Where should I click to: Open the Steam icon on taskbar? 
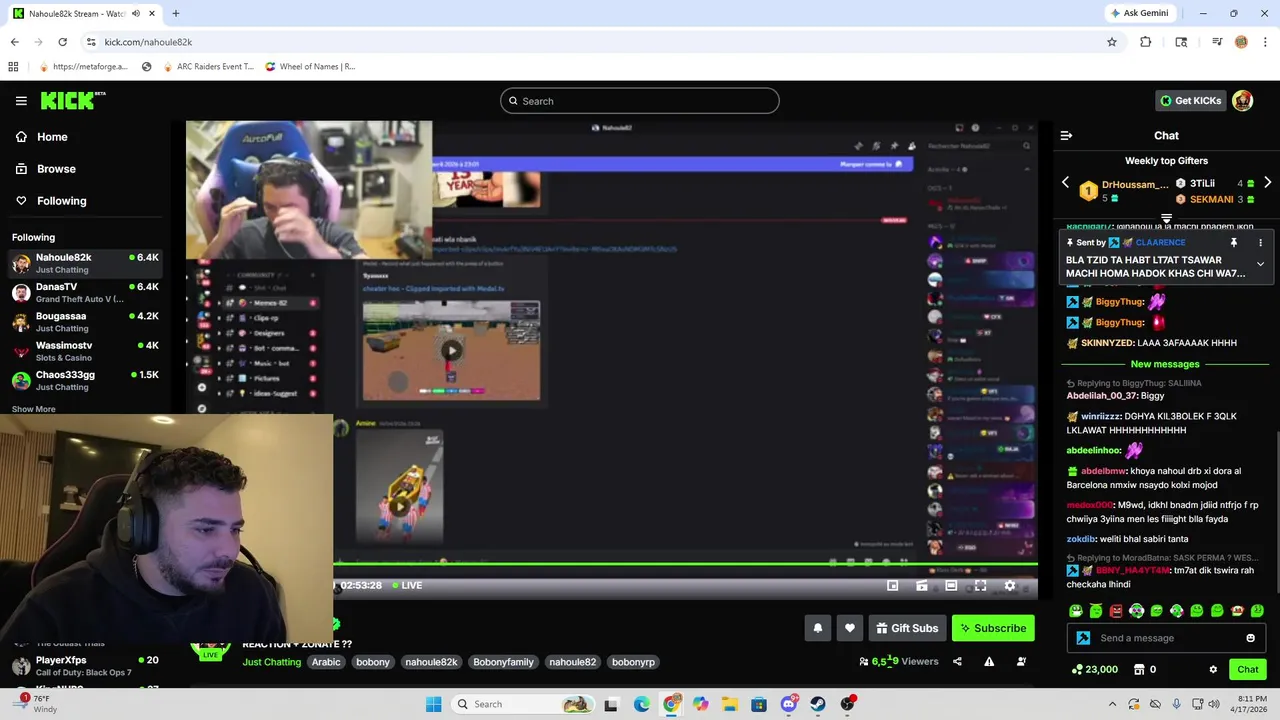point(818,704)
